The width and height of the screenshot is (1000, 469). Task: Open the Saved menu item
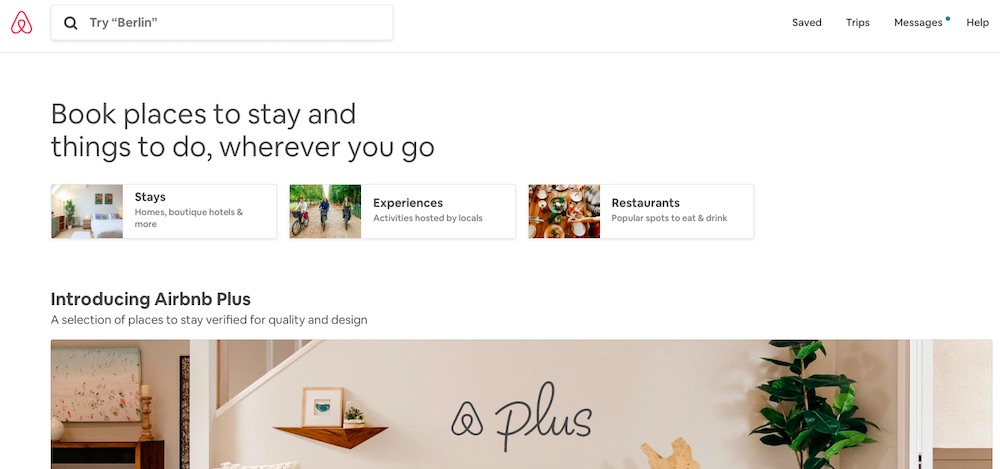[807, 22]
